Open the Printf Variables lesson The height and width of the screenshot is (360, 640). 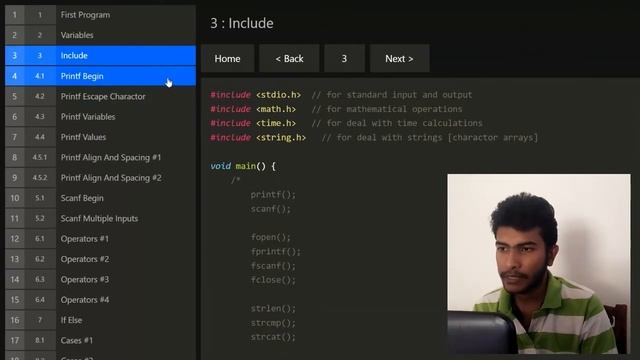click(100, 117)
